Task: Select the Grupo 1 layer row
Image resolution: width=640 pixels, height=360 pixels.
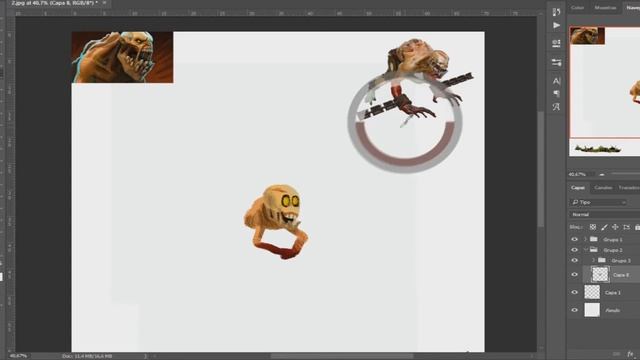Action: point(604,239)
